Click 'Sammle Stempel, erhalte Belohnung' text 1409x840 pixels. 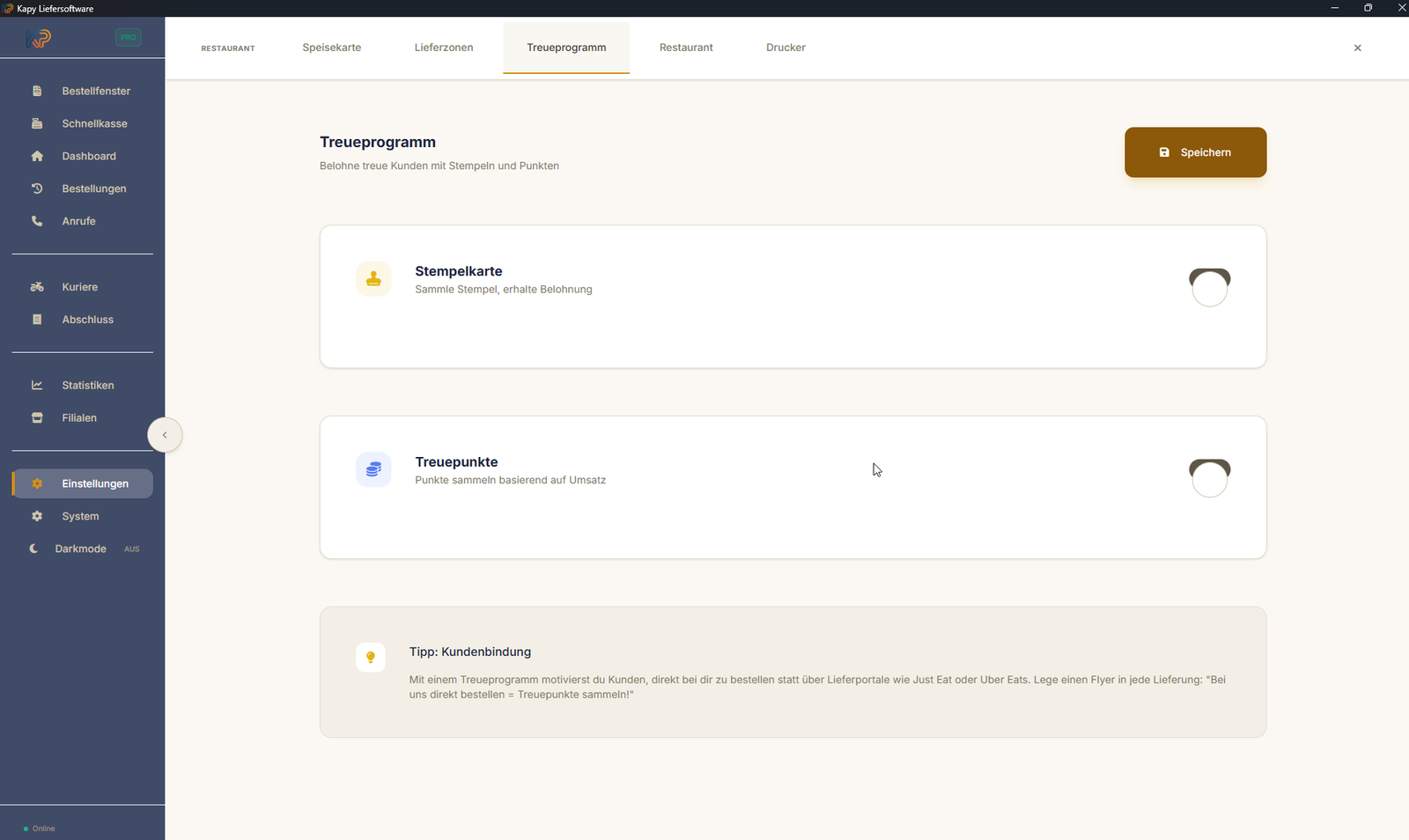[x=504, y=289]
